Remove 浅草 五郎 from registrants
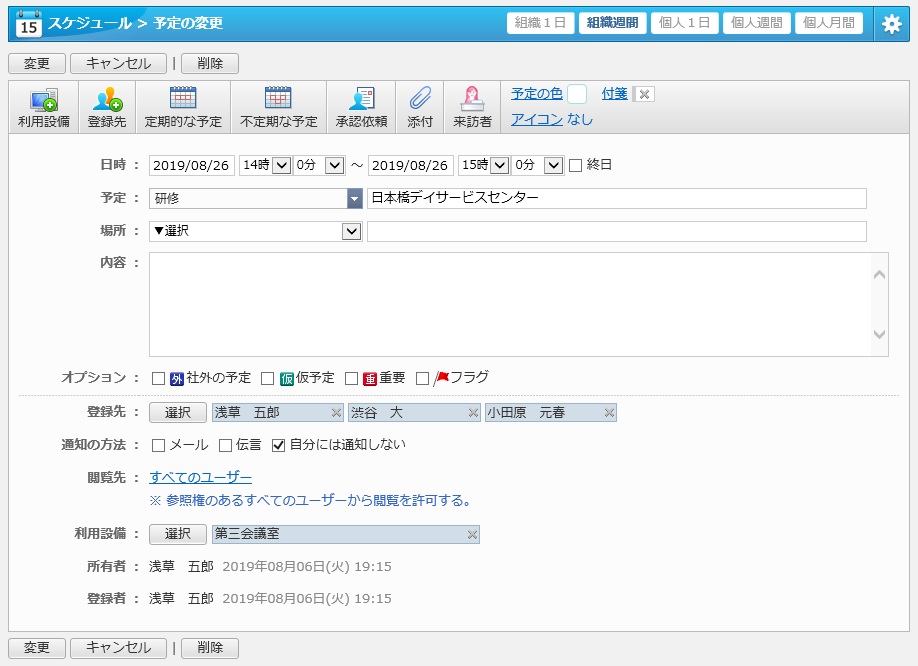Viewport: 918px width, 666px height. tap(336, 413)
